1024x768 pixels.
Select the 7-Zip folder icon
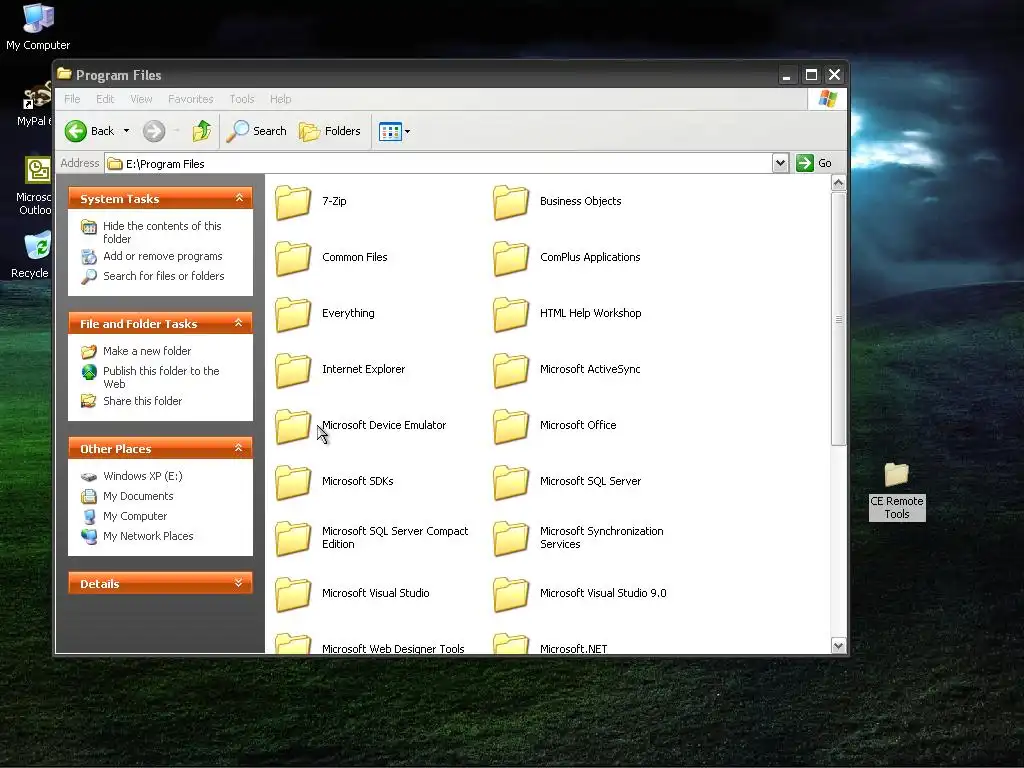coord(293,202)
